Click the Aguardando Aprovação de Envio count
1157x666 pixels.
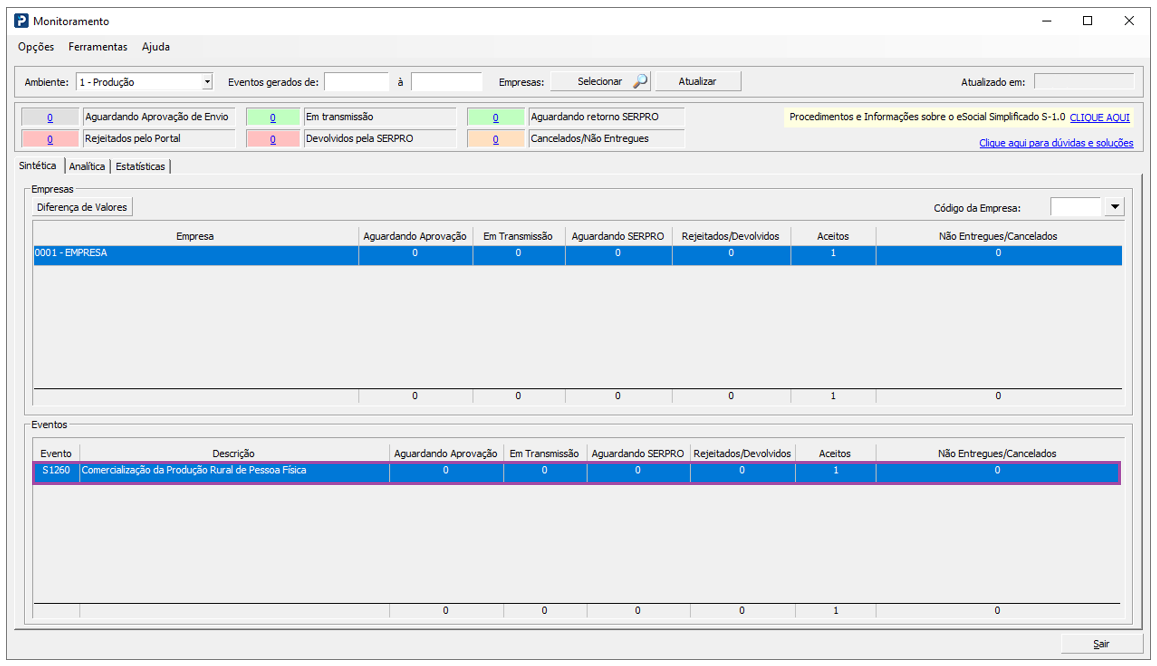49,117
